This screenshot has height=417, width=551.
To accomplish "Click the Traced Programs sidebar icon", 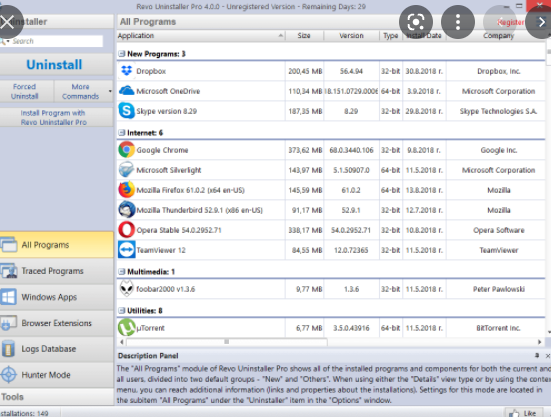I will pyautogui.click(x=8, y=271).
